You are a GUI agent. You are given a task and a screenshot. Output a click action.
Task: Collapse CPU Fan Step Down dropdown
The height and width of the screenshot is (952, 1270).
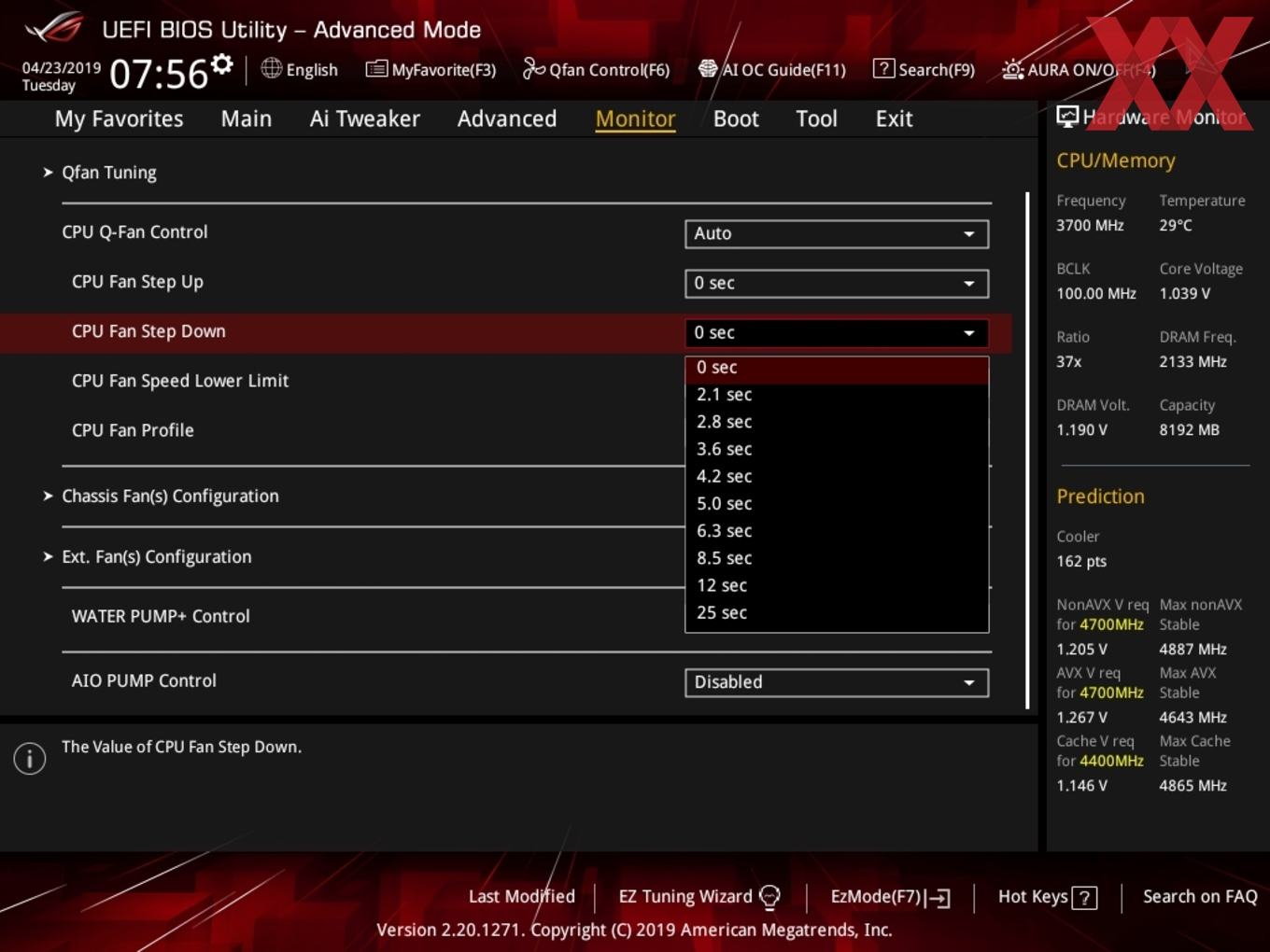coord(837,332)
